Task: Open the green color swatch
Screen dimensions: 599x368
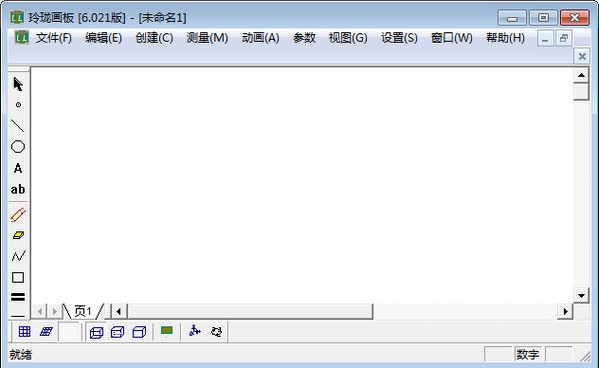Action: 167,331
